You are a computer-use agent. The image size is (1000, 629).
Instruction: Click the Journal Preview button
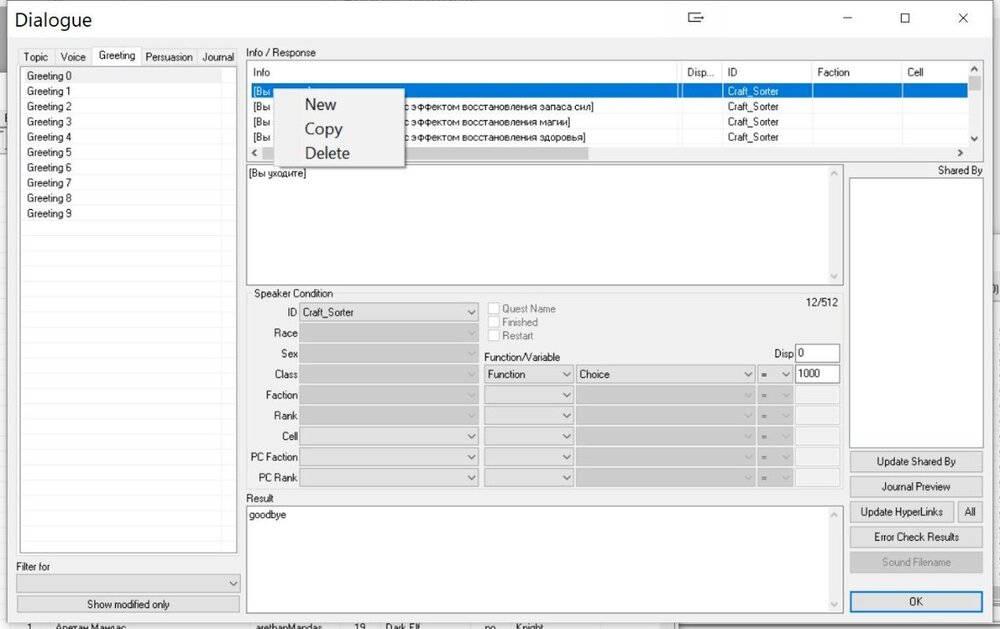tap(915, 487)
